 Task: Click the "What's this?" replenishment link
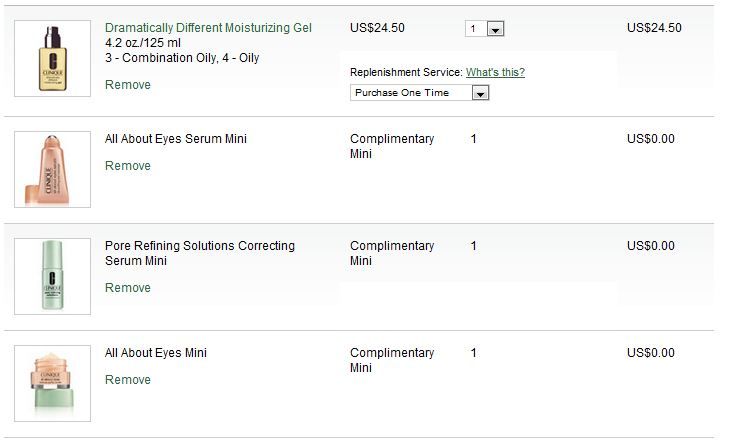pyautogui.click(x=495, y=72)
